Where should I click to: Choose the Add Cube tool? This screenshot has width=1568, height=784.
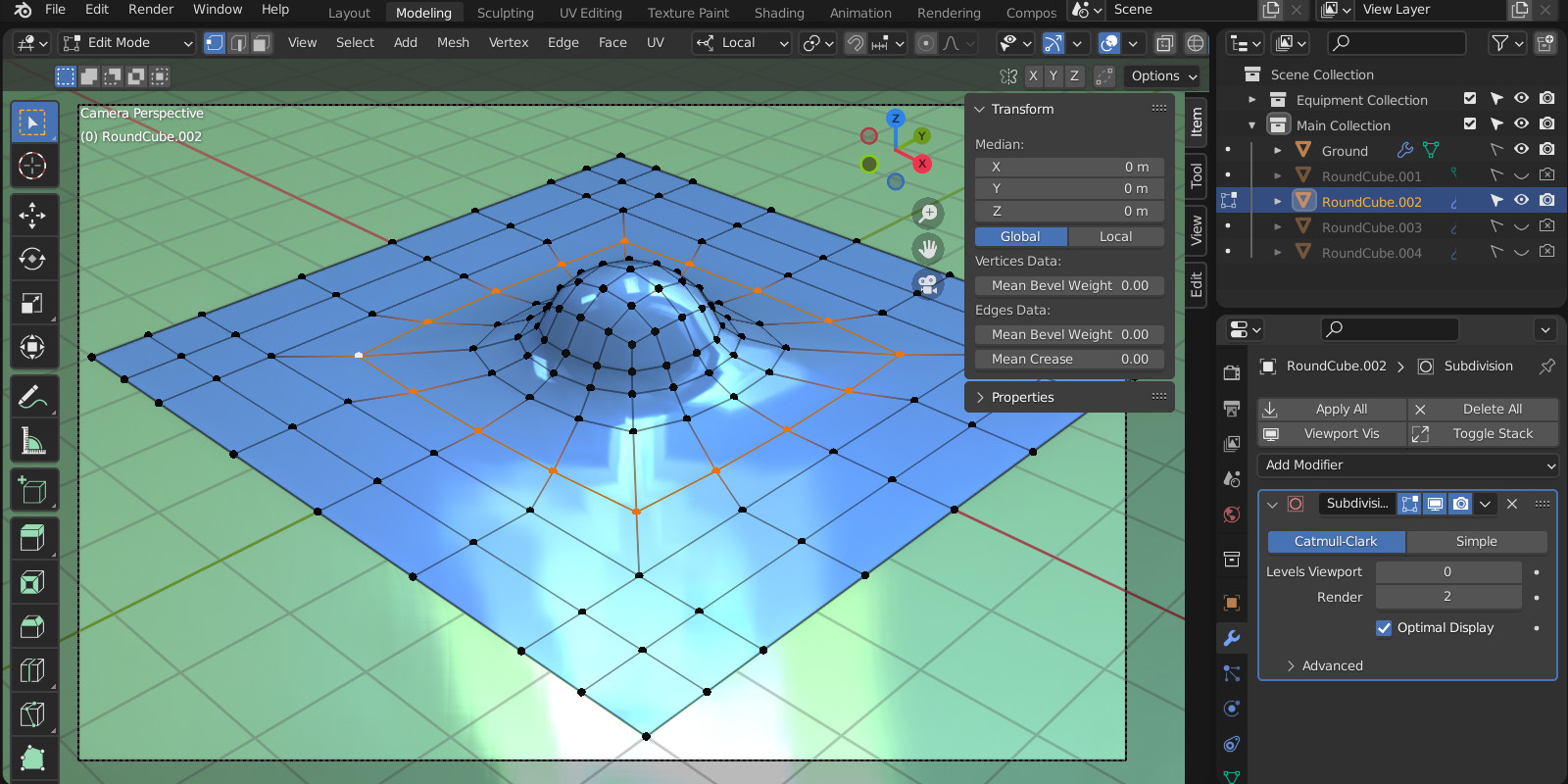coord(33,489)
